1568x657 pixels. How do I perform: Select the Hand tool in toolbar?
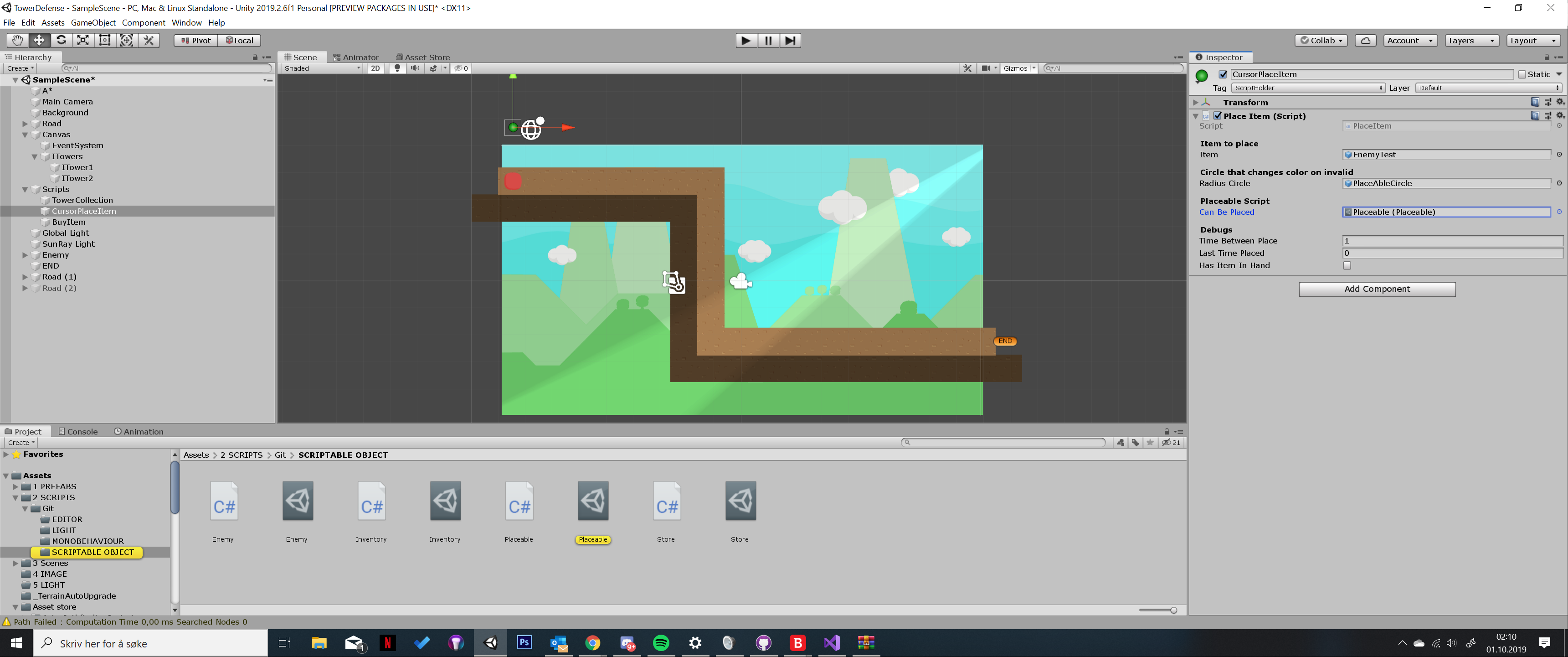point(17,40)
